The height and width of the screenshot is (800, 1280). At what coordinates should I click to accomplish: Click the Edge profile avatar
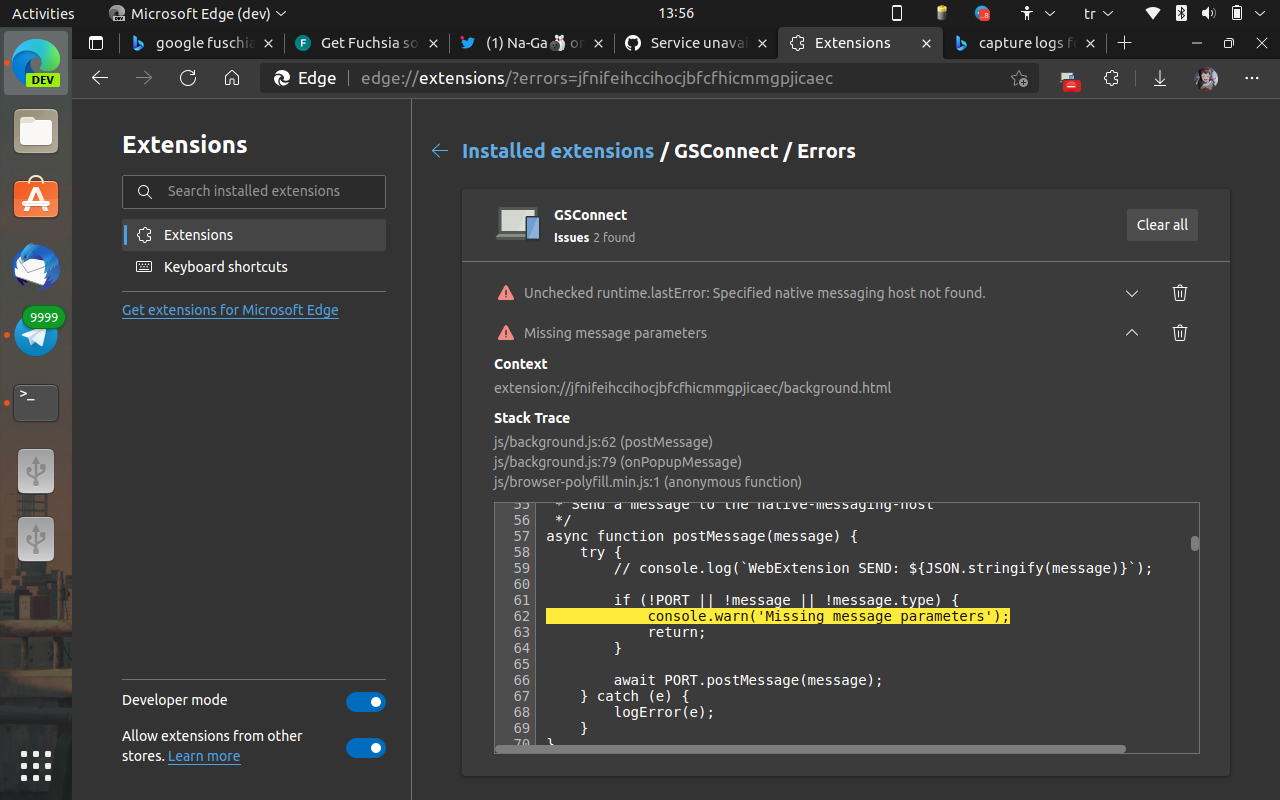pyautogui.click(x=1206, y=78)
